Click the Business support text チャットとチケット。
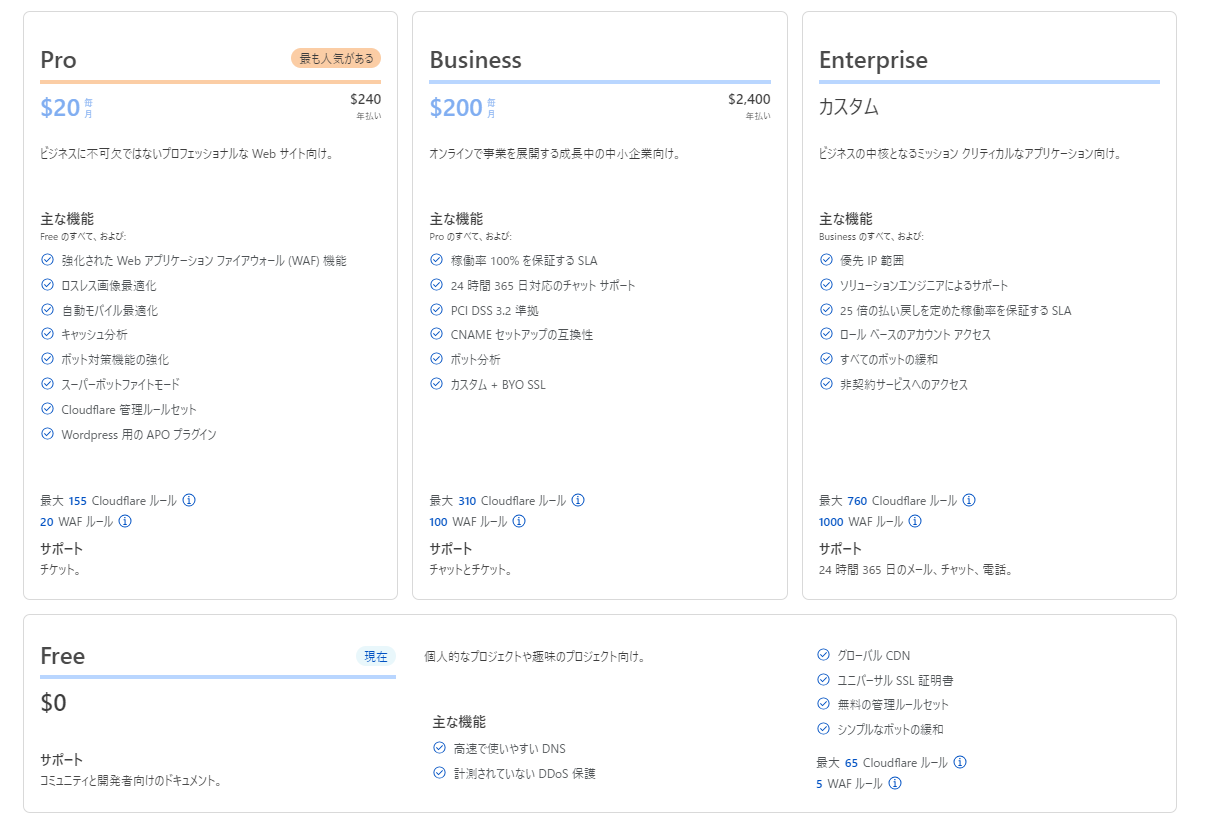This screenshot has height=827, width=1211. (470, 569)
